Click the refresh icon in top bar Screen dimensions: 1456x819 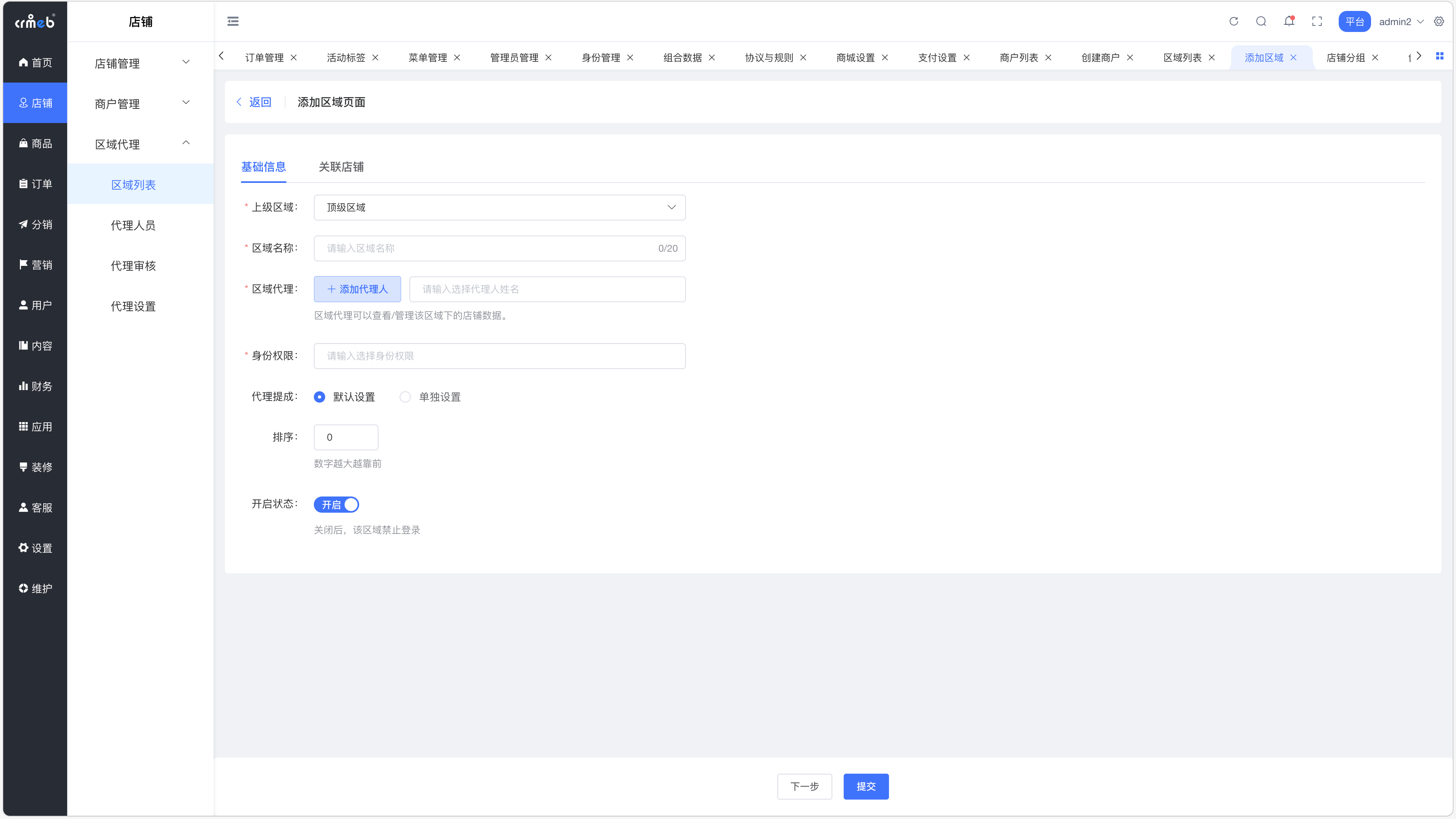(x=1233, y=21)
